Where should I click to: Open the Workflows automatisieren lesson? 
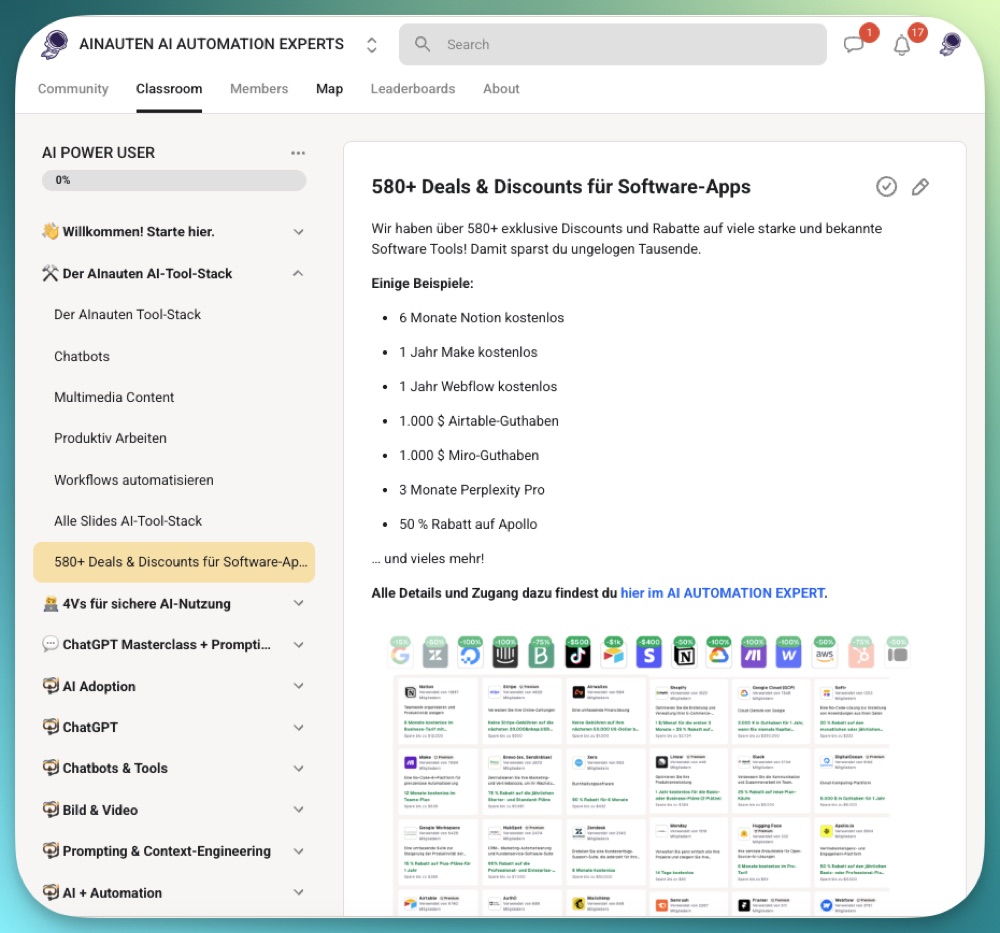pyautogui.click(x=134, y=480)
